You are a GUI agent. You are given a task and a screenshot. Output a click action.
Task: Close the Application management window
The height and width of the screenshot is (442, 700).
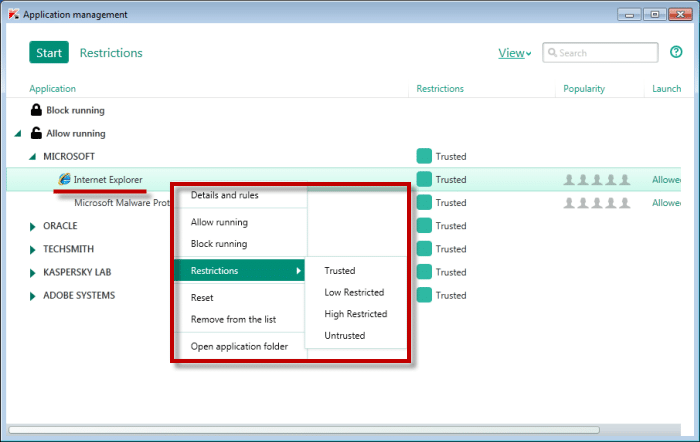[680, 15]
